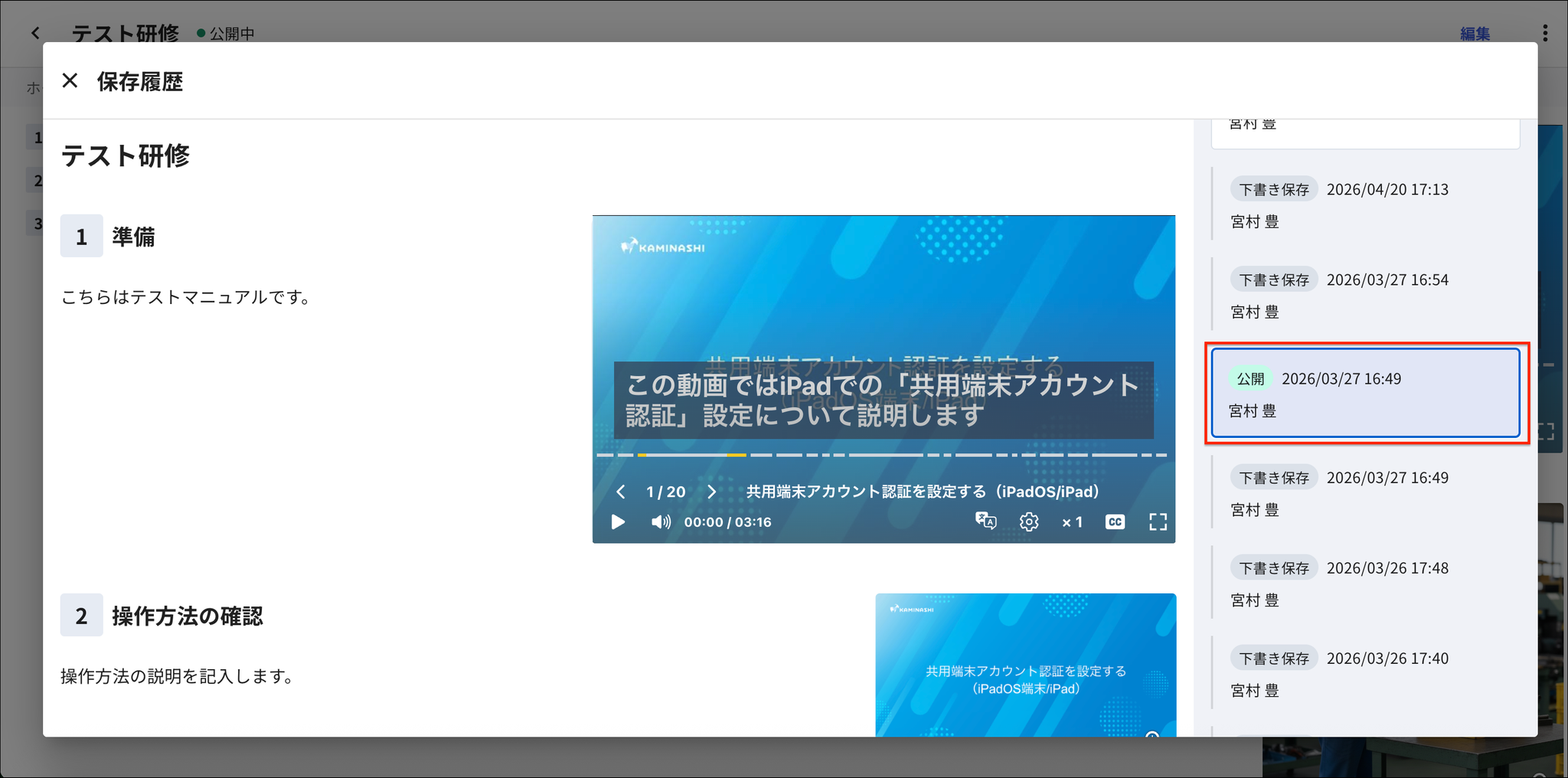Go to next slide chevron in video

click(x=712, y=492)
